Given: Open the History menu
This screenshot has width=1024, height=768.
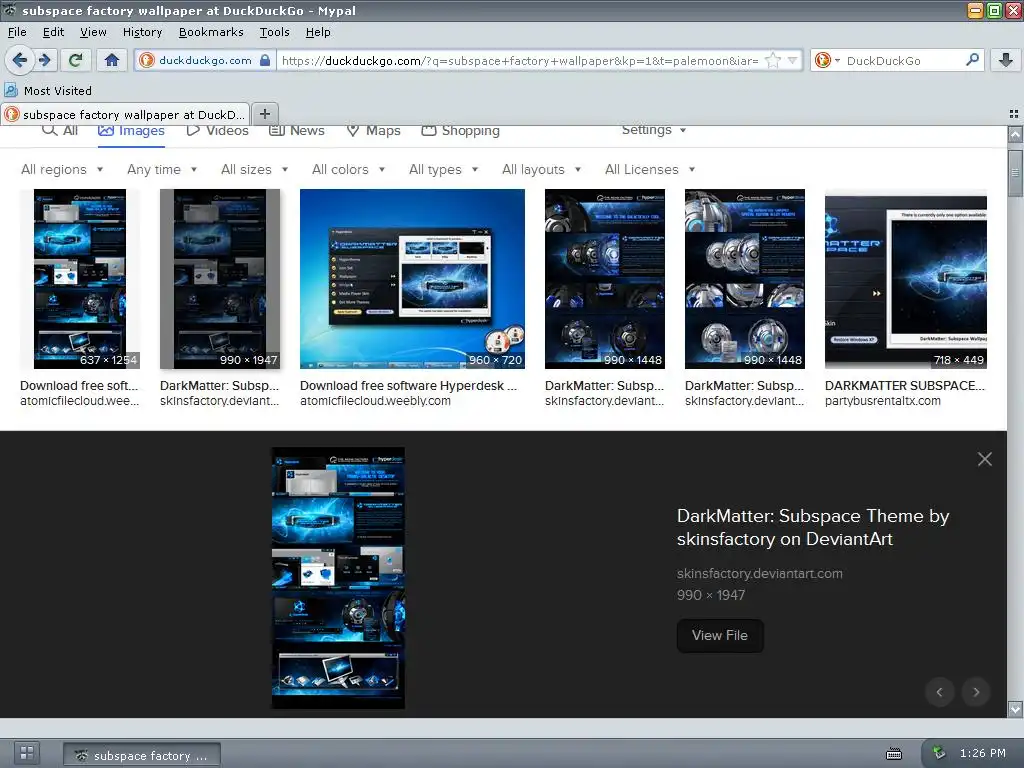Looking at the screenshot, I should pos(142,32).
